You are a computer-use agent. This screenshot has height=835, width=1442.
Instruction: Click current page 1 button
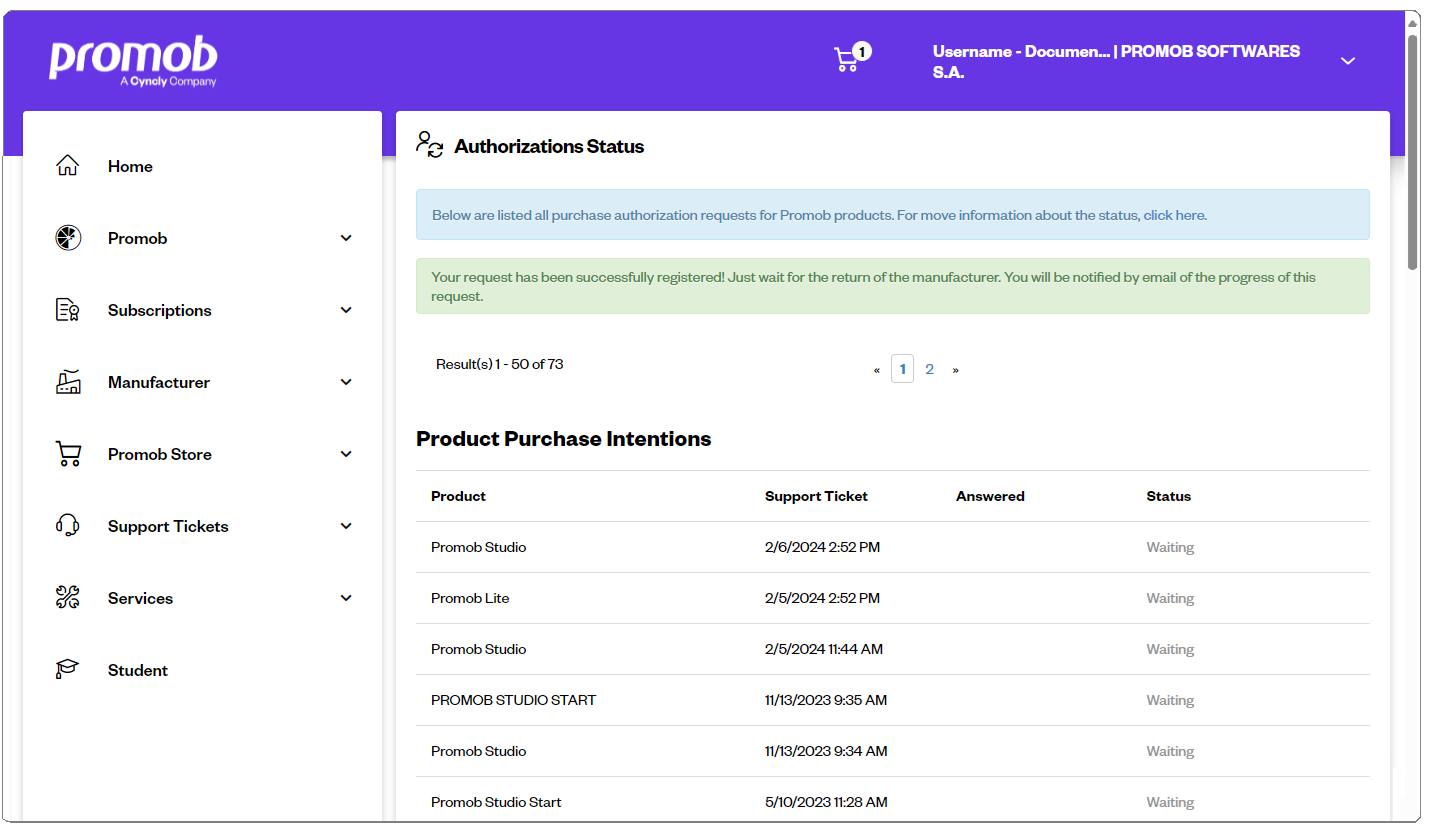coord(902,369)
